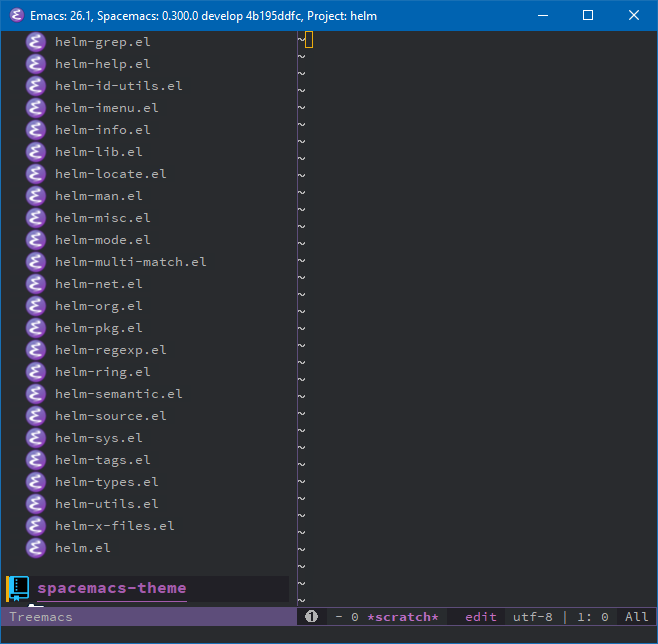Click the Spacemacs logo in title bar
The width and height of the screenshot is (658, 644).
16,16
